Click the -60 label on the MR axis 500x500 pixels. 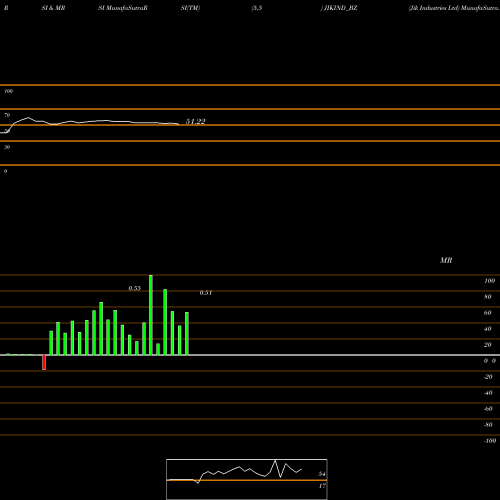[488, 409]
